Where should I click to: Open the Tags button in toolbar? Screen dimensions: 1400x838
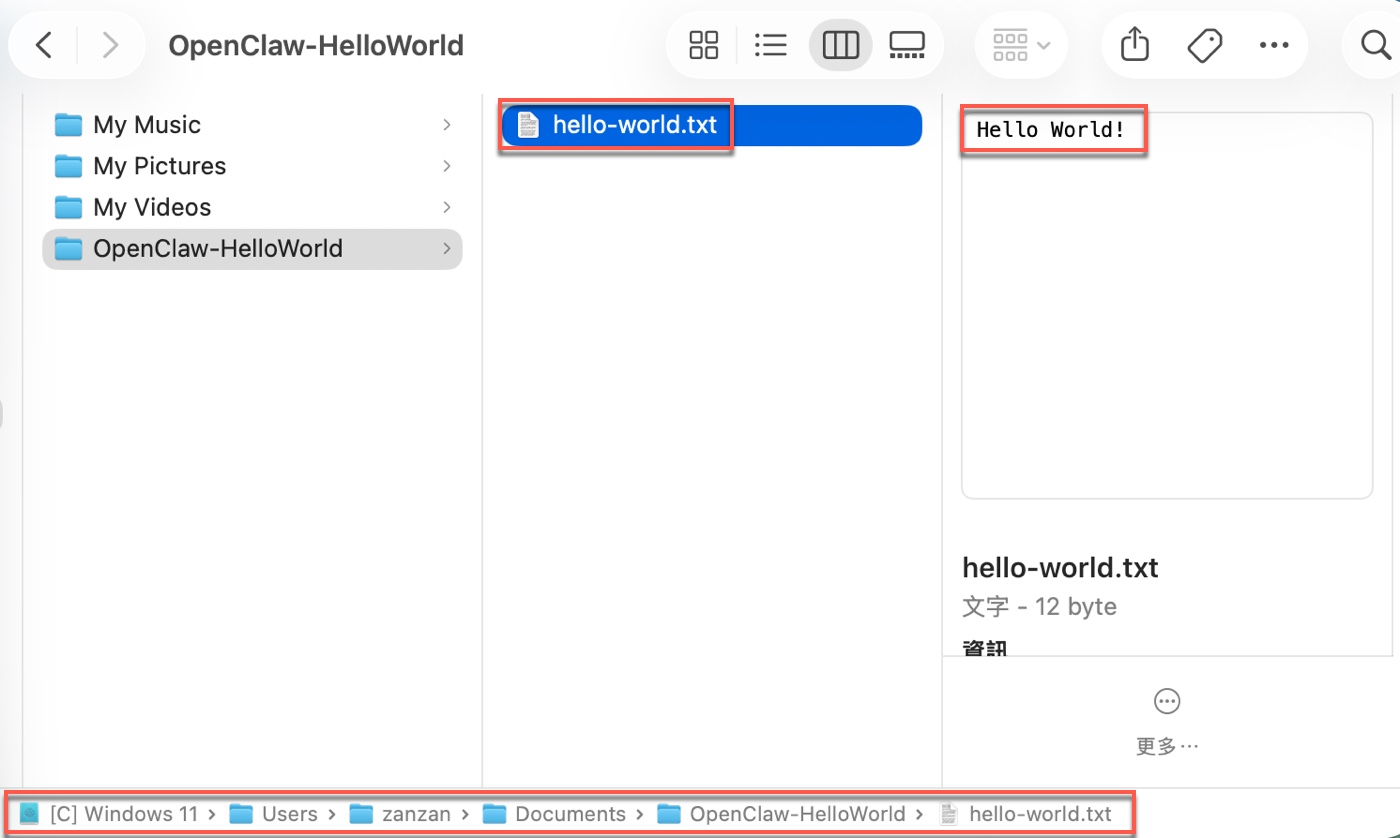(1204, 45)
